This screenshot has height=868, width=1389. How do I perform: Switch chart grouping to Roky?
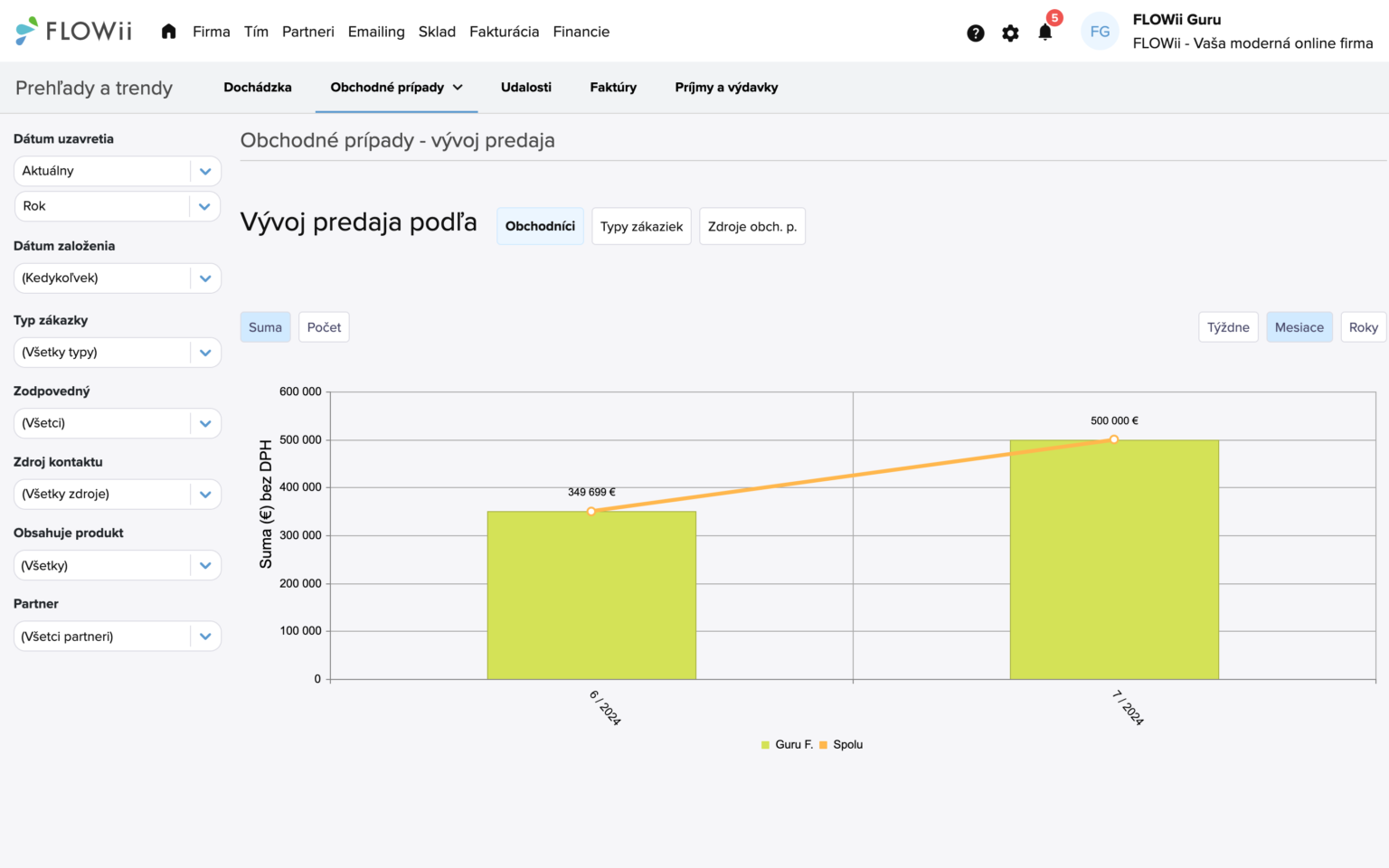pos(1363,327)
